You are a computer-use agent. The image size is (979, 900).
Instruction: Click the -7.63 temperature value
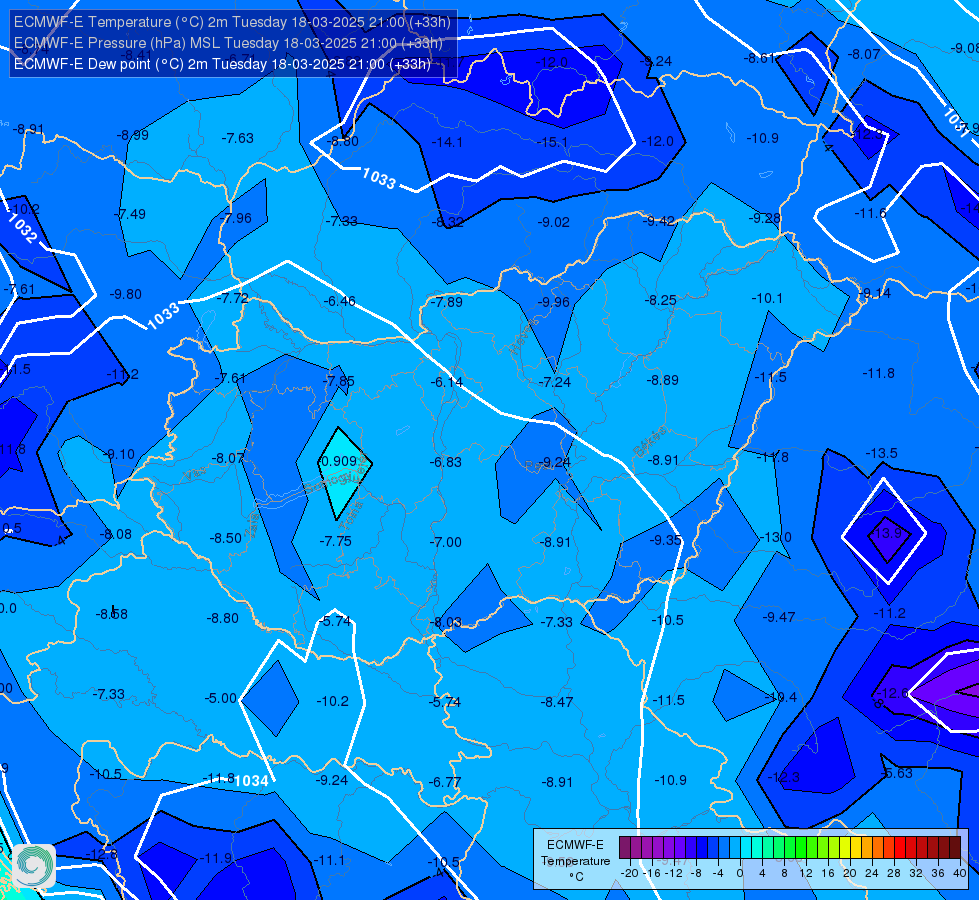pyautogui.click(x=238, y=138)
